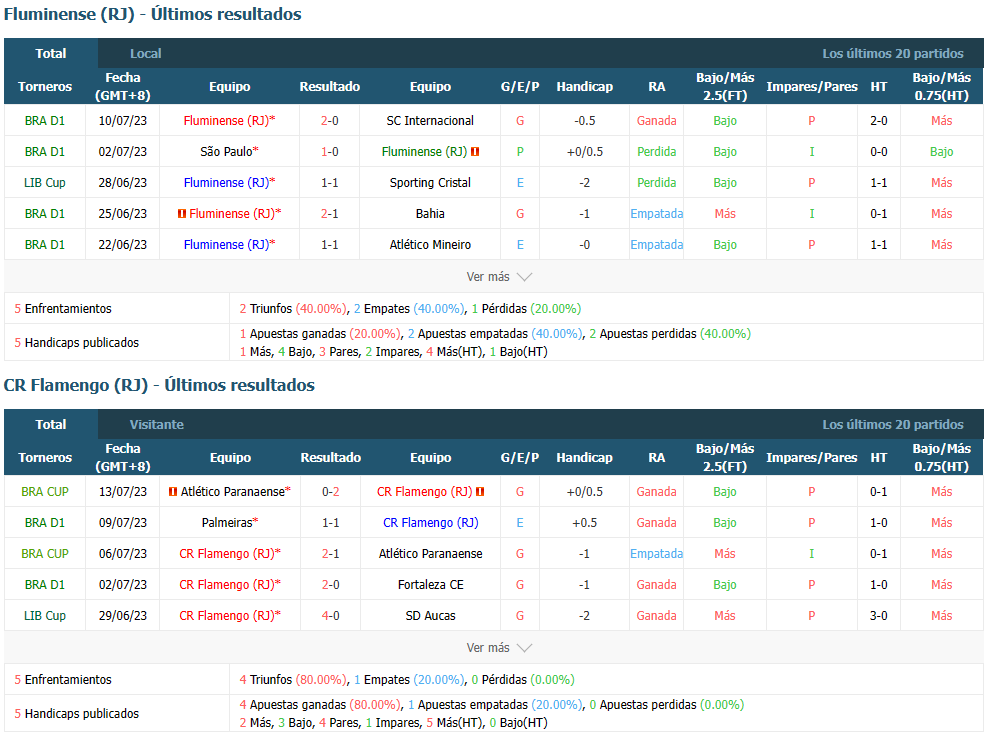Click the 2-1 result against Atlético Paranaense
The image size is (987, 738).
[x=330, y=554]
